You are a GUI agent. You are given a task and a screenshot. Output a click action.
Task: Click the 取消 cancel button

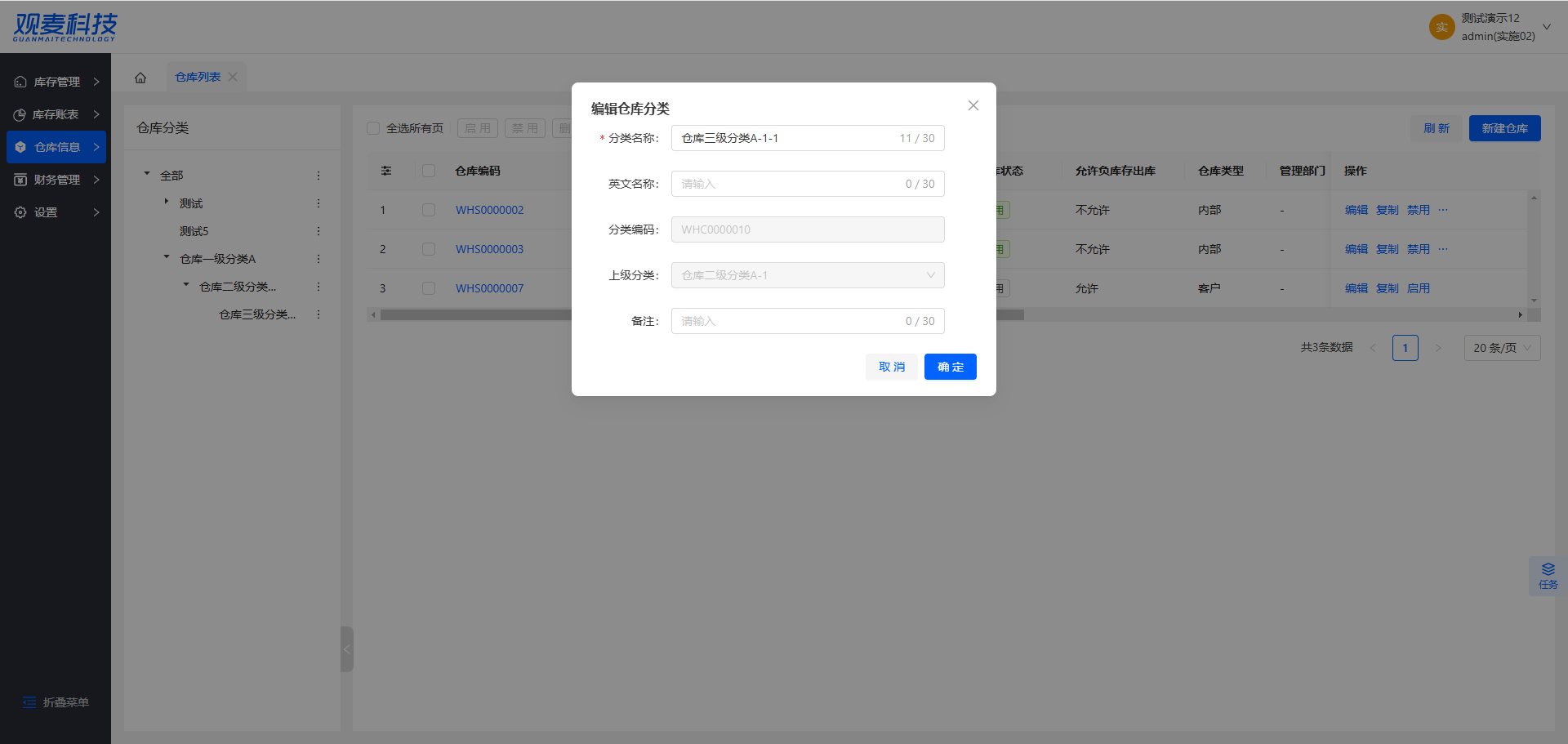(891, 367)
